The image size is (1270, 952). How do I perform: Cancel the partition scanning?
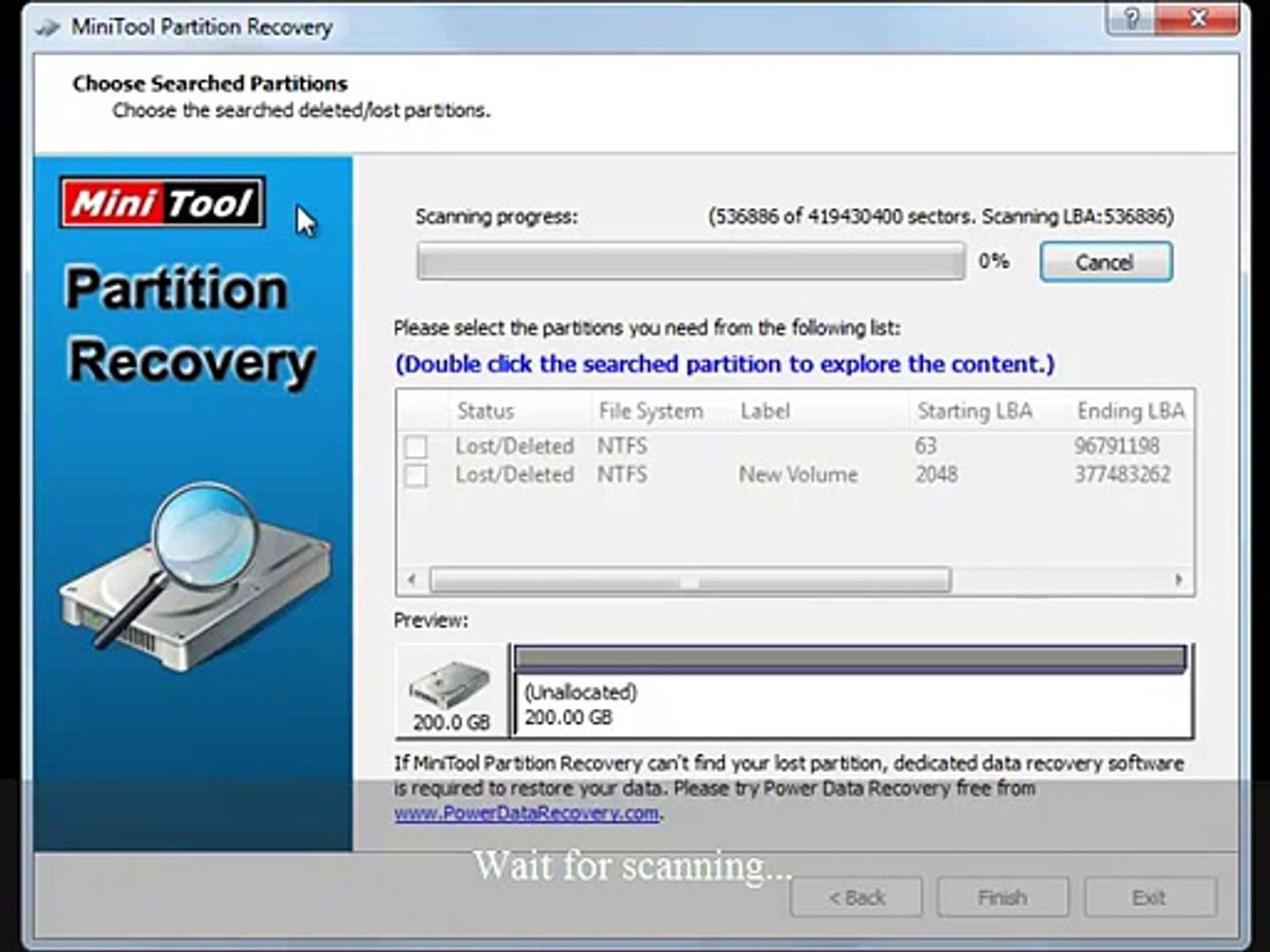1106,262
